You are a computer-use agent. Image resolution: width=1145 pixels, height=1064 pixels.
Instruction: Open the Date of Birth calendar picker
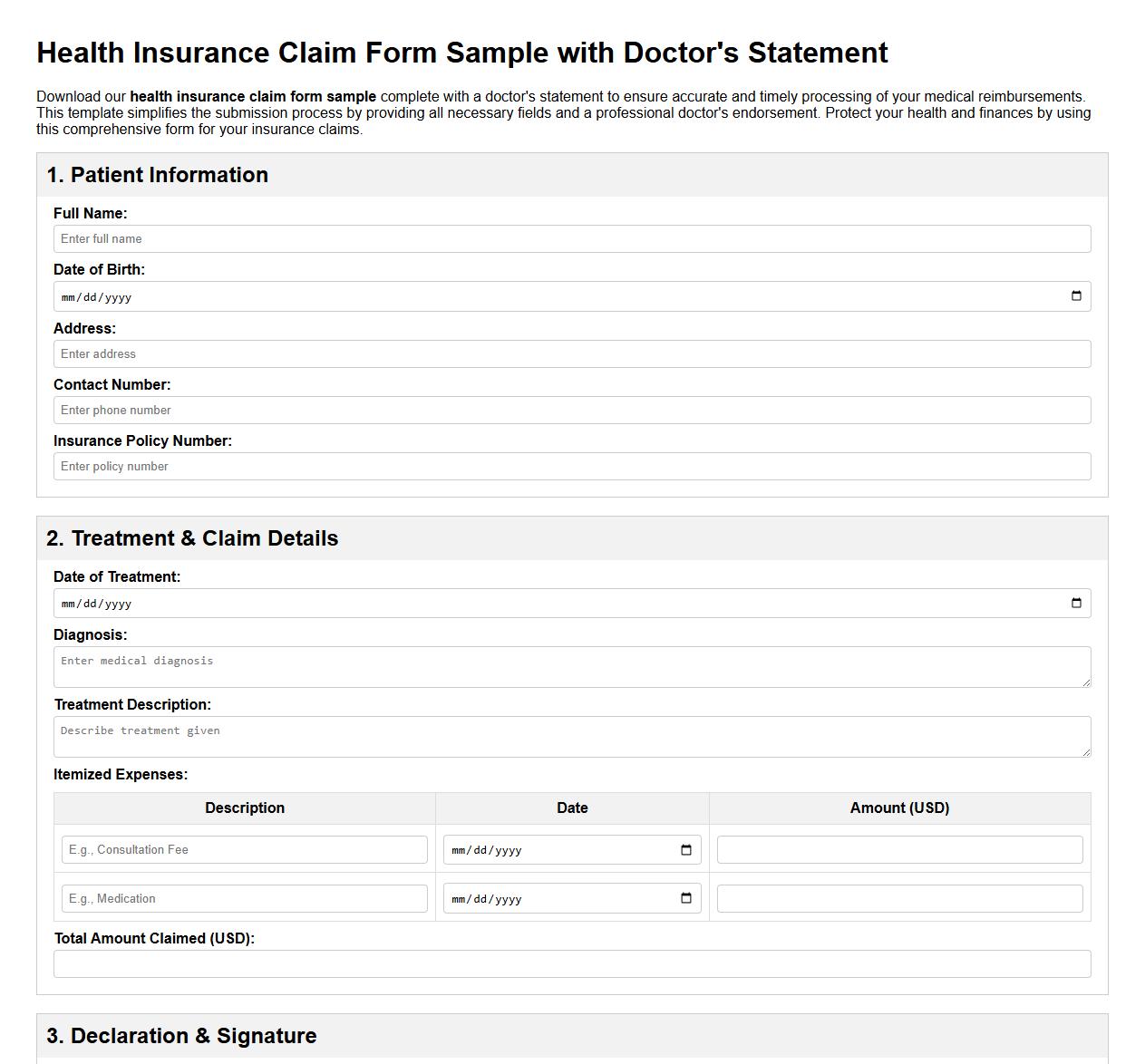1075,295
